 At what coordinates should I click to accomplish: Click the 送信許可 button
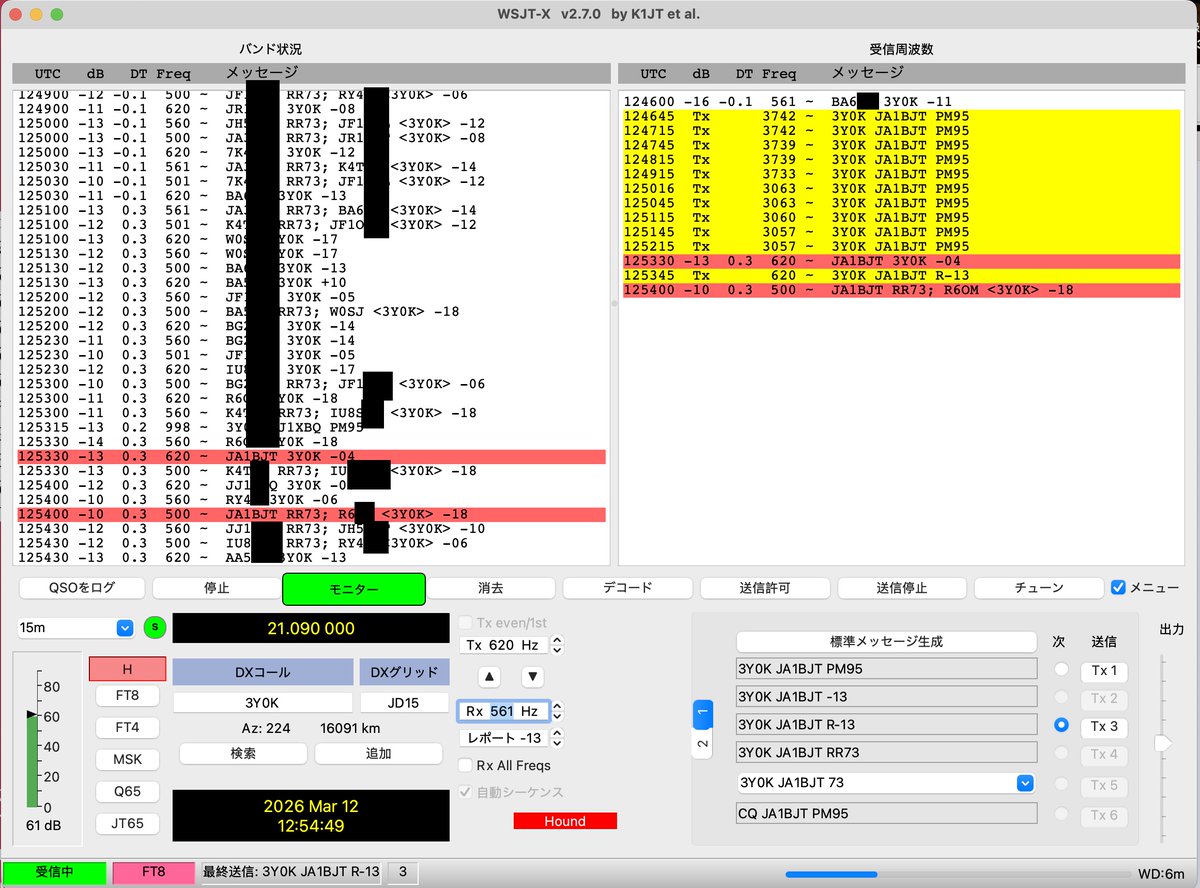tap(765, 588)
